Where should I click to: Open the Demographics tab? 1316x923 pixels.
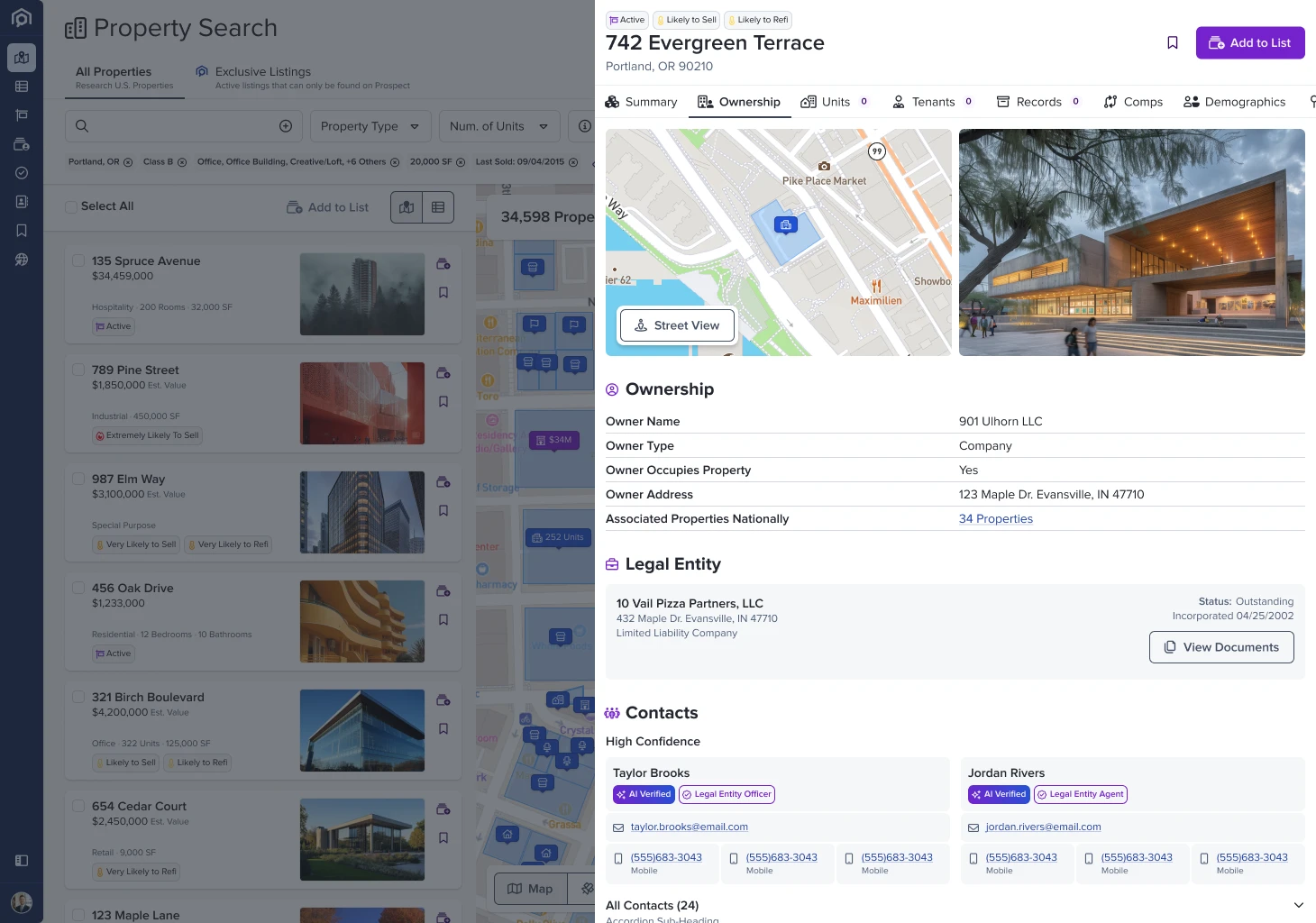(x=1235, y=102)
